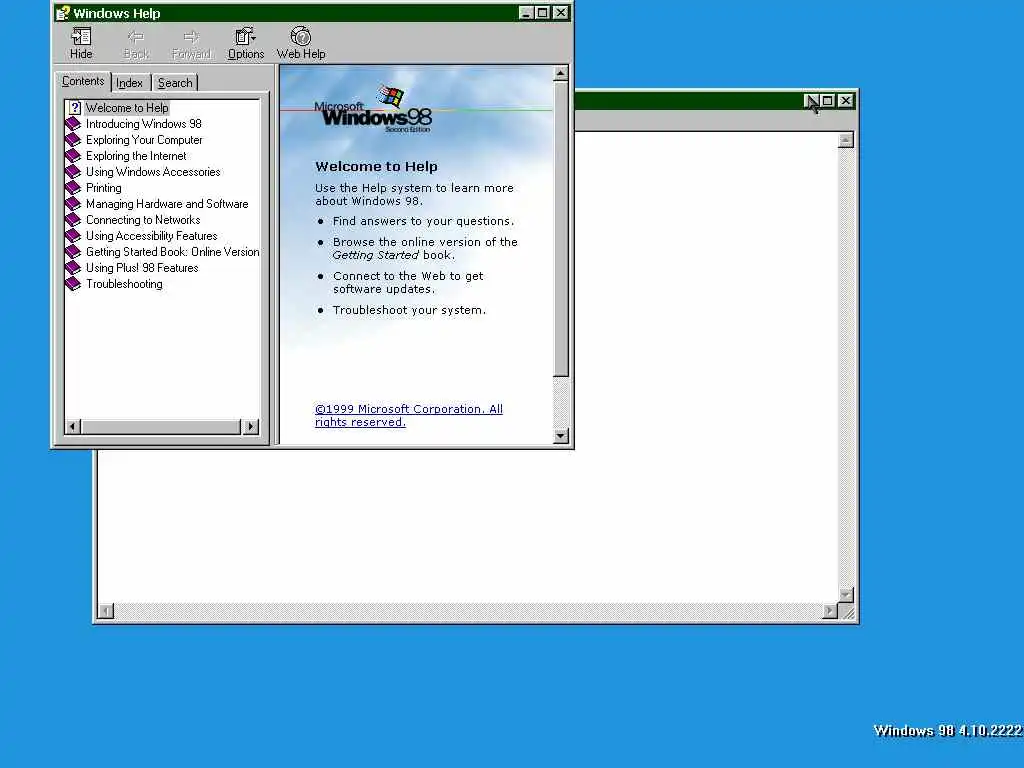
Task: Click background window's left scroll arrow
Action: click(x=106, y=611)
